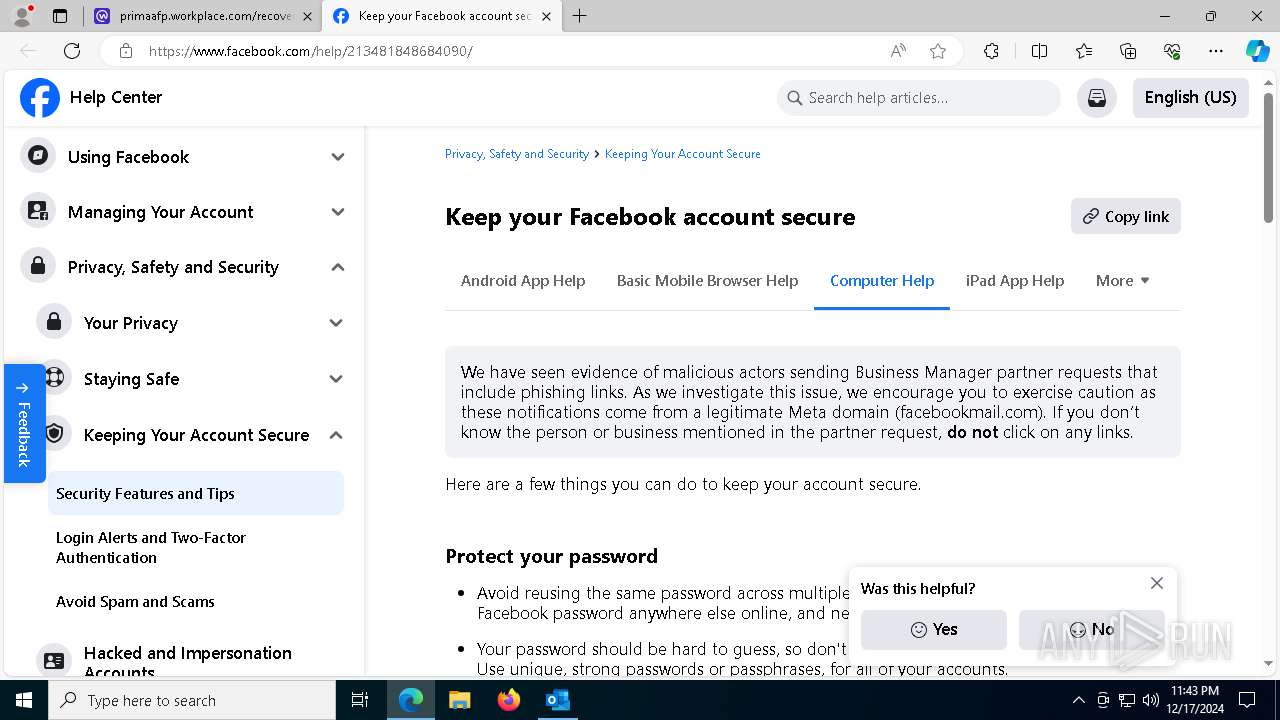Open the notification center icon
The image size is (1280, 720).
pos(1247,700)
